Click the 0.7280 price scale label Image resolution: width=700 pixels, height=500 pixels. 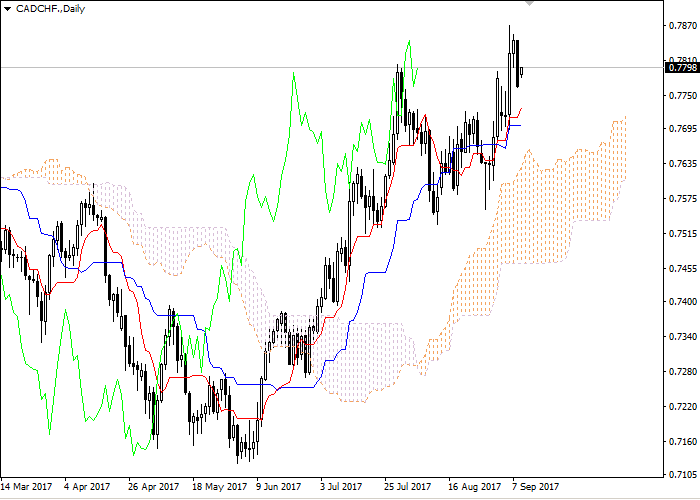(x=683, y=371)
